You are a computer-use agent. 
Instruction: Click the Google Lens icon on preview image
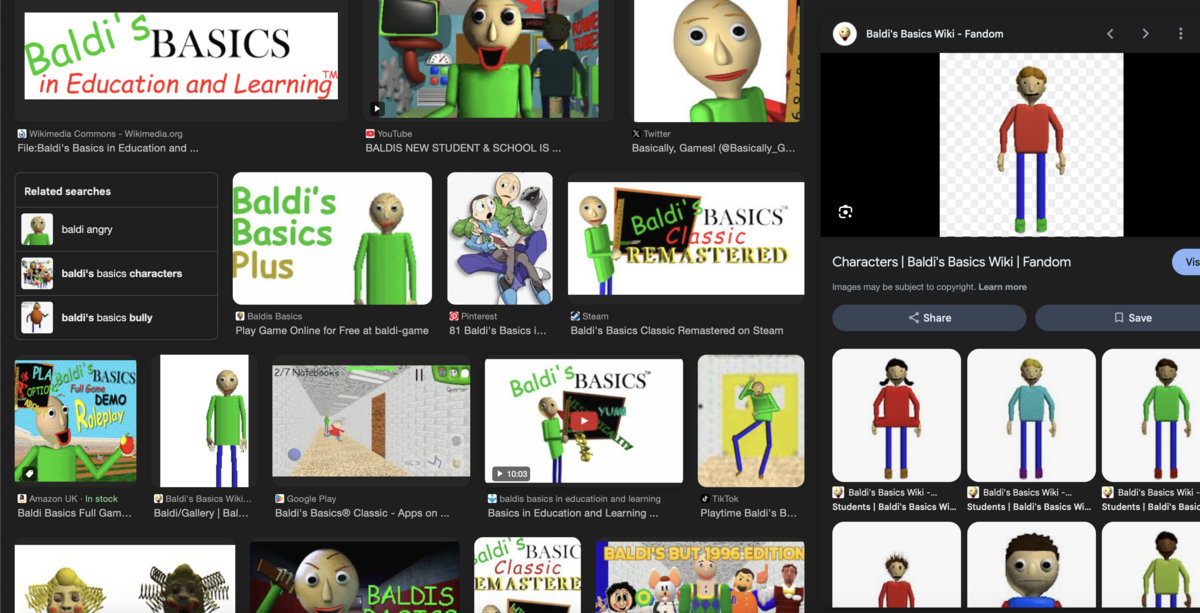pyautogui.click(x=845, y=212)
